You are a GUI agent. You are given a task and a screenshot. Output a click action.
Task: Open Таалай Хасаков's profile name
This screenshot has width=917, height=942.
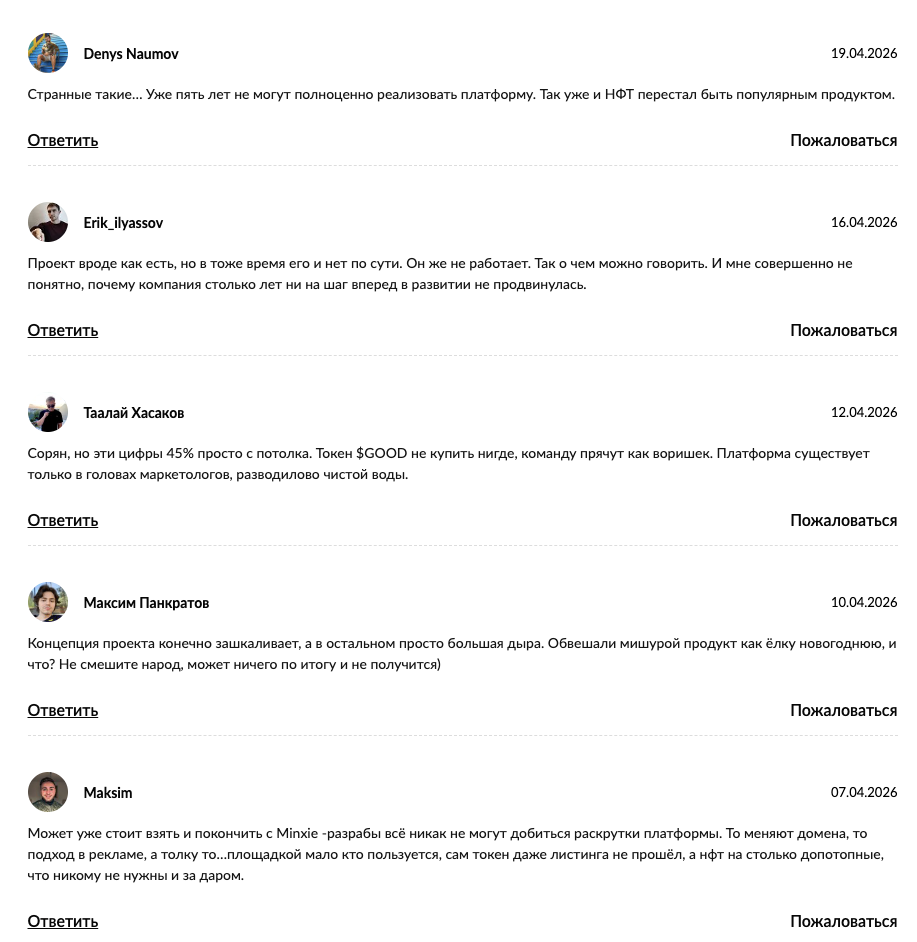click(x=135, y=413)
